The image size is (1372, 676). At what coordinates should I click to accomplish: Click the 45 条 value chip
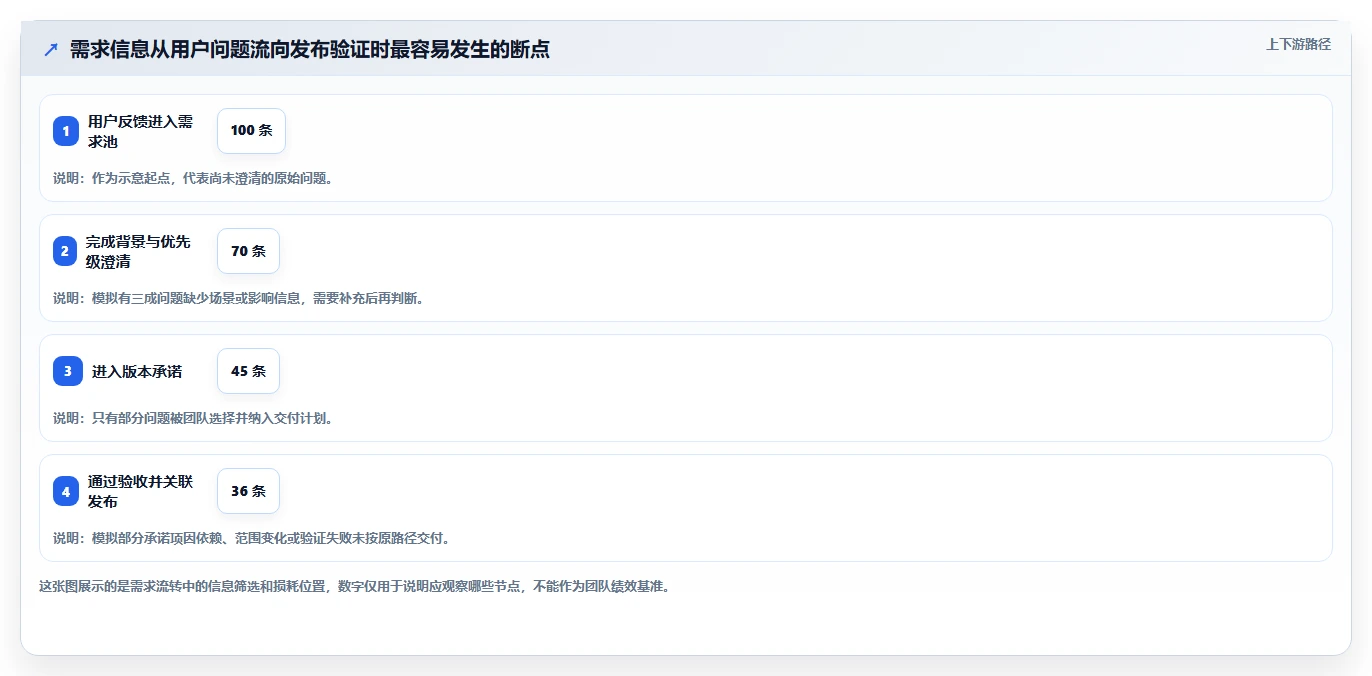click(x=248, y=371)
